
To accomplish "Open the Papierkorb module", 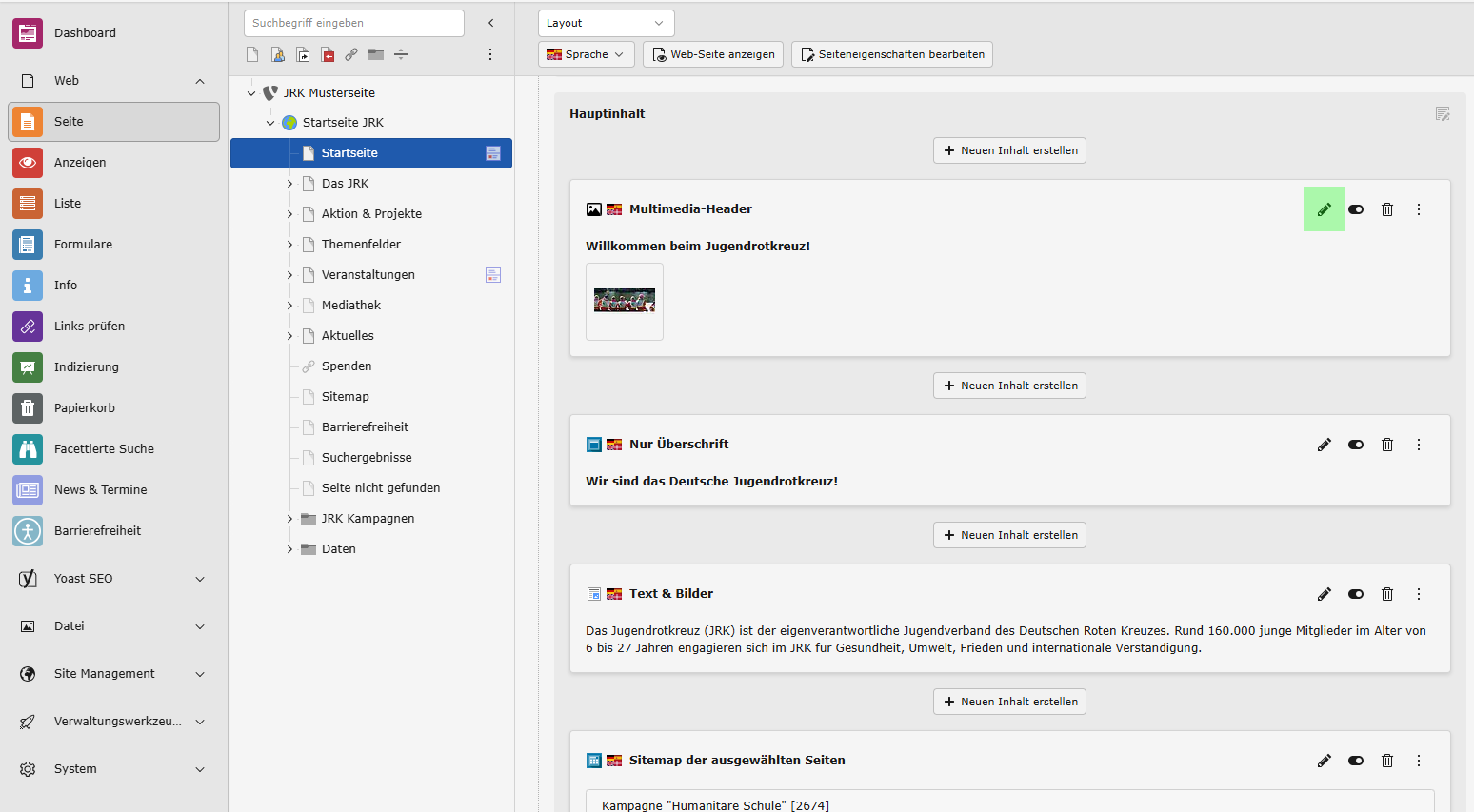I will coord(114,408).
